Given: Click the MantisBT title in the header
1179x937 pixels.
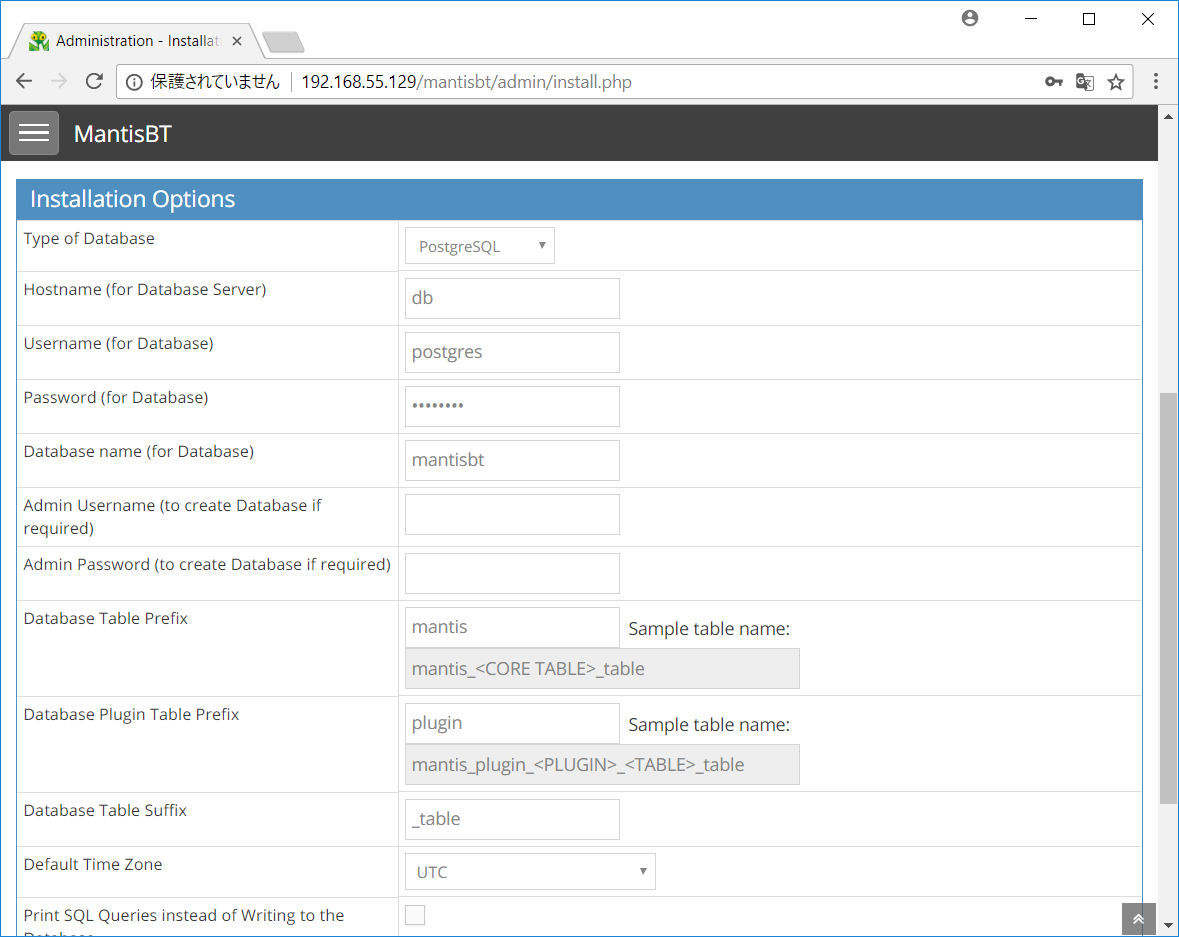Looking at the screenshot, I should (x=122, y=132).
